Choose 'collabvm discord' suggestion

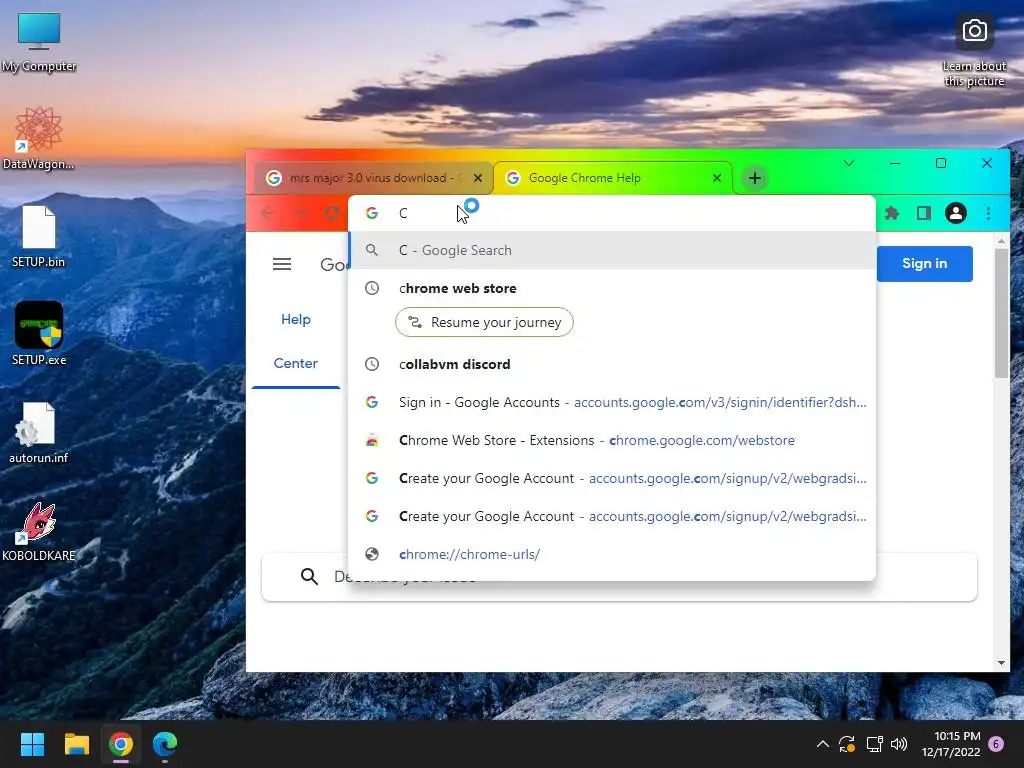[x=613, y=364]
